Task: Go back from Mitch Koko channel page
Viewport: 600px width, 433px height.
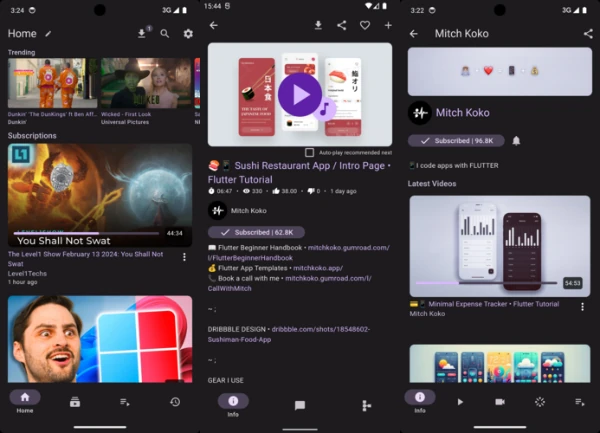Action: pos(414,34)
